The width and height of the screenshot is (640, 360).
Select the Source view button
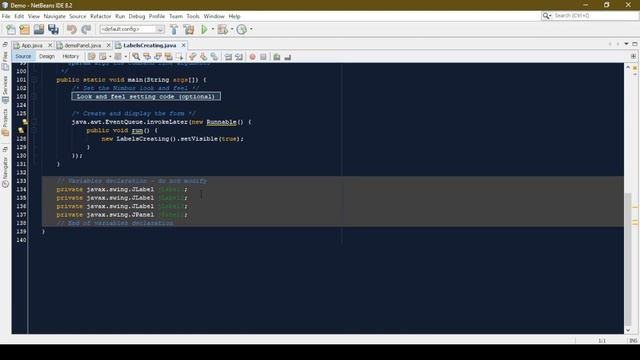(x=23, y=56)
